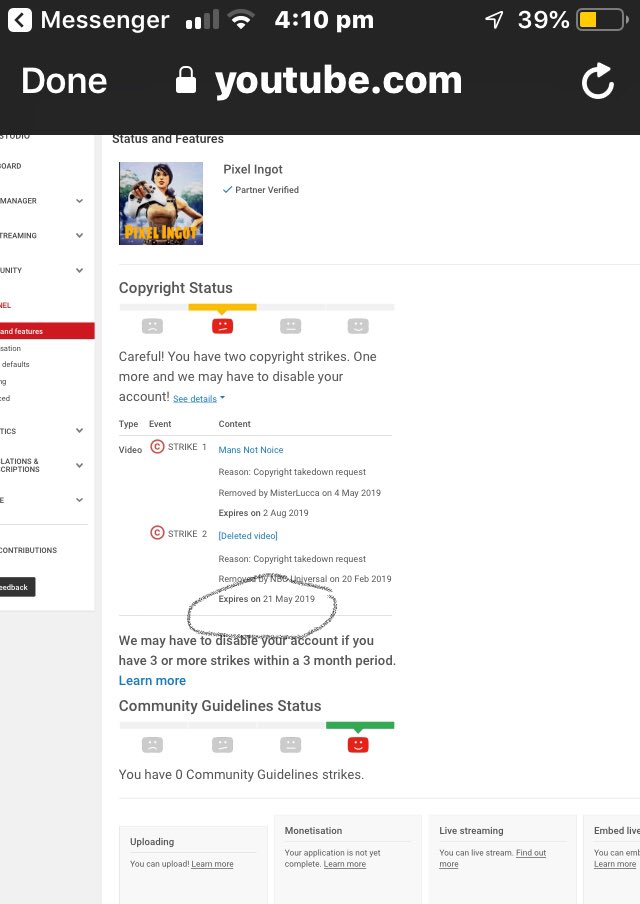Open the Mans Not Noice video link
The height and width of the screenshot is (904, 640).
click(251, 450)
